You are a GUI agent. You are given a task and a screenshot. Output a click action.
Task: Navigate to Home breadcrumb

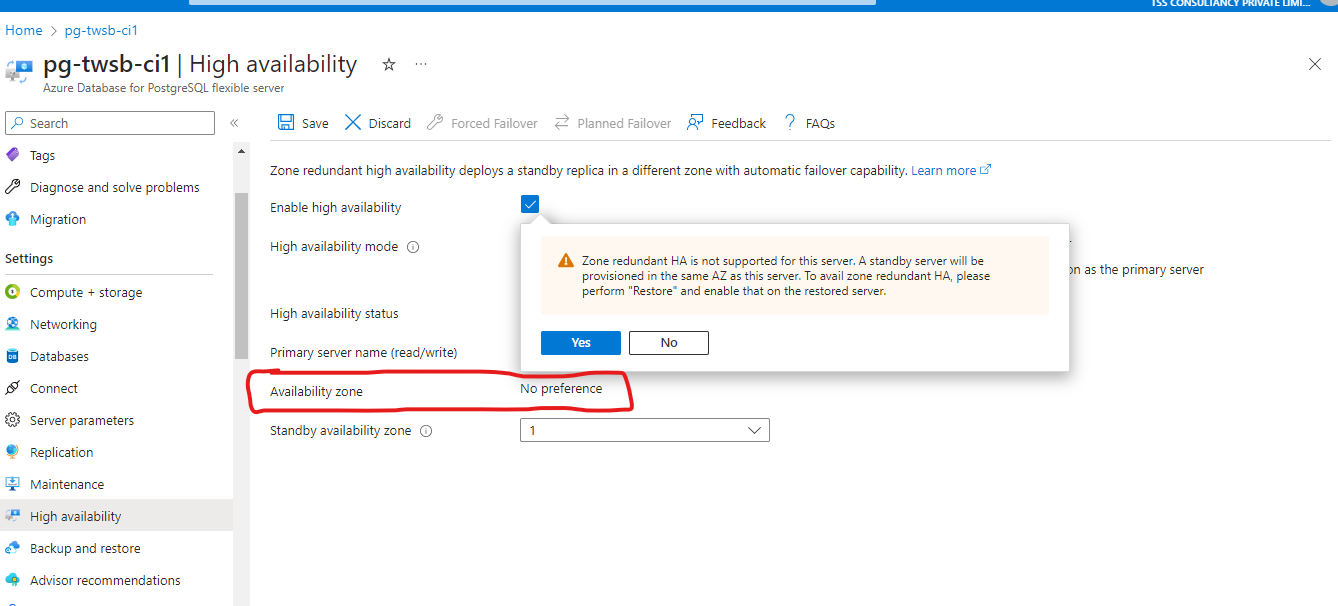pos(24,30)
